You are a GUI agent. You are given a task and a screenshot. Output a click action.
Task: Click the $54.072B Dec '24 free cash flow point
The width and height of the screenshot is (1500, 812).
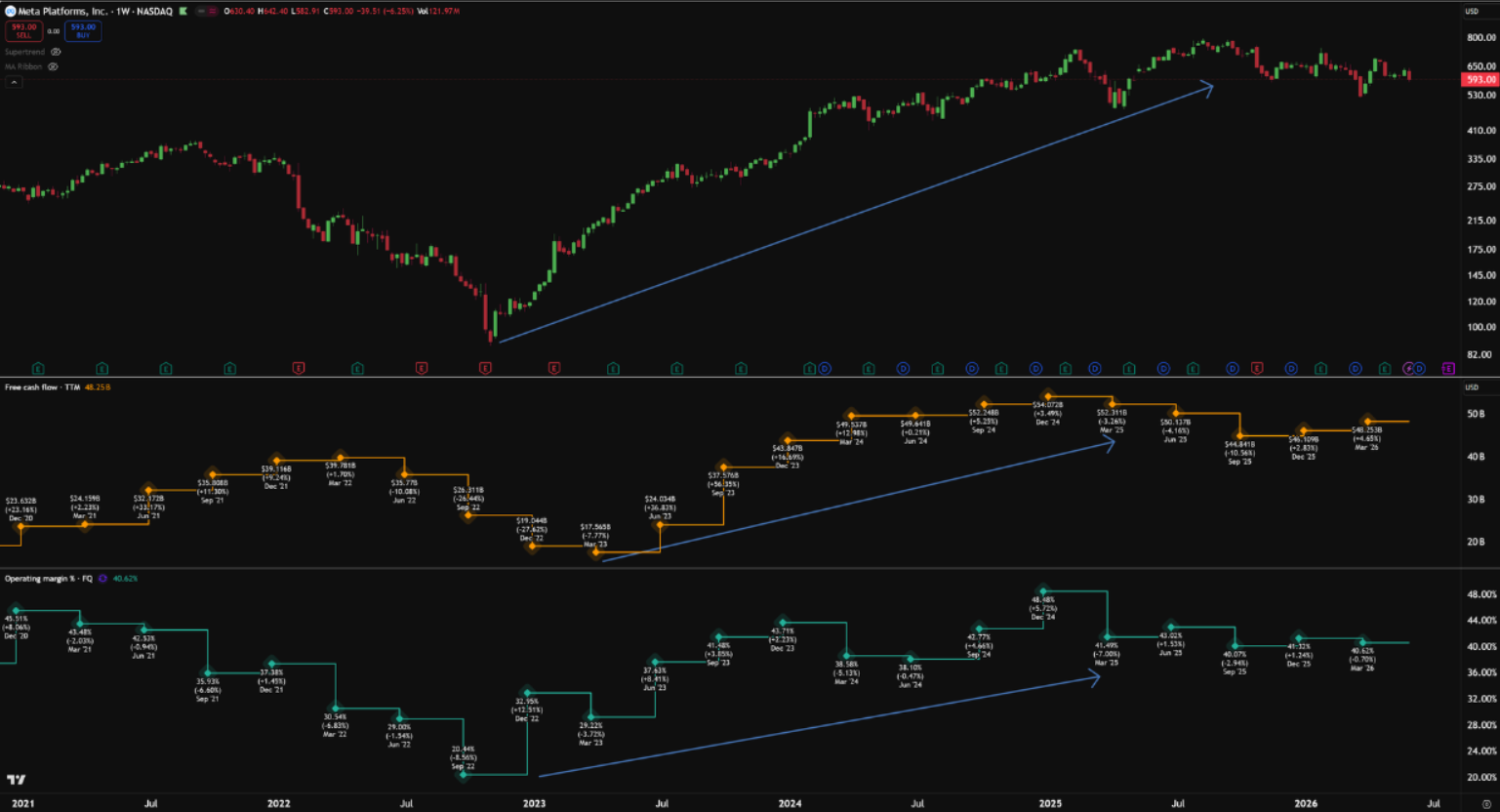1047,396
